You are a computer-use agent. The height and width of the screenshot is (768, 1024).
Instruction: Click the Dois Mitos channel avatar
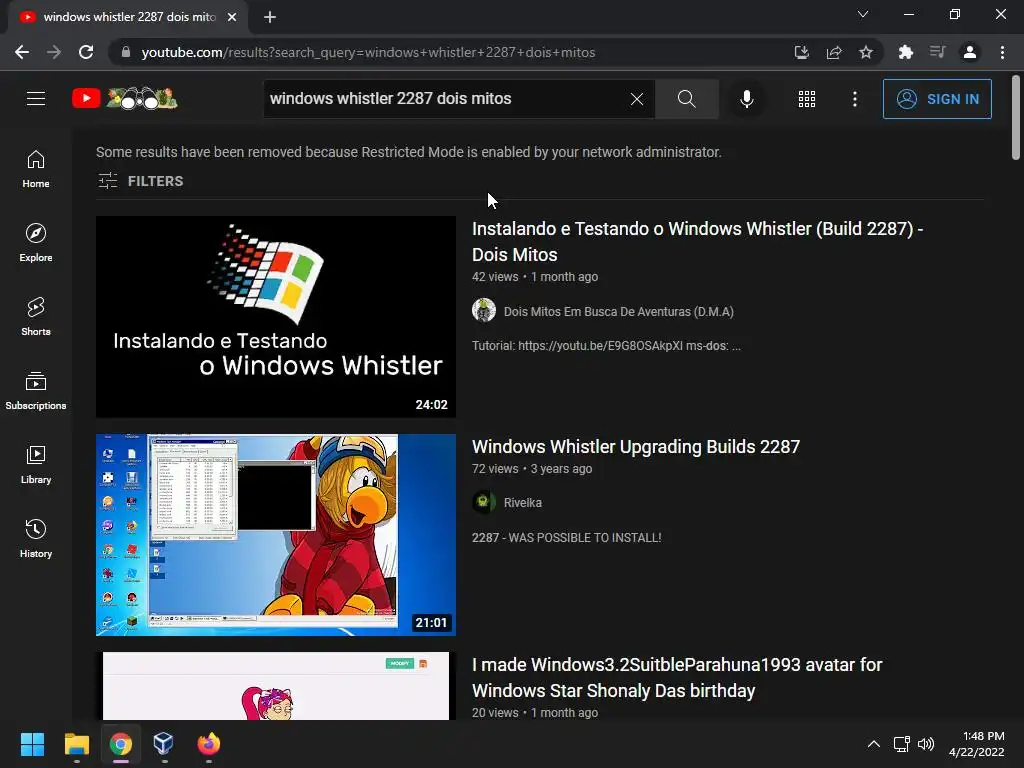484,310
